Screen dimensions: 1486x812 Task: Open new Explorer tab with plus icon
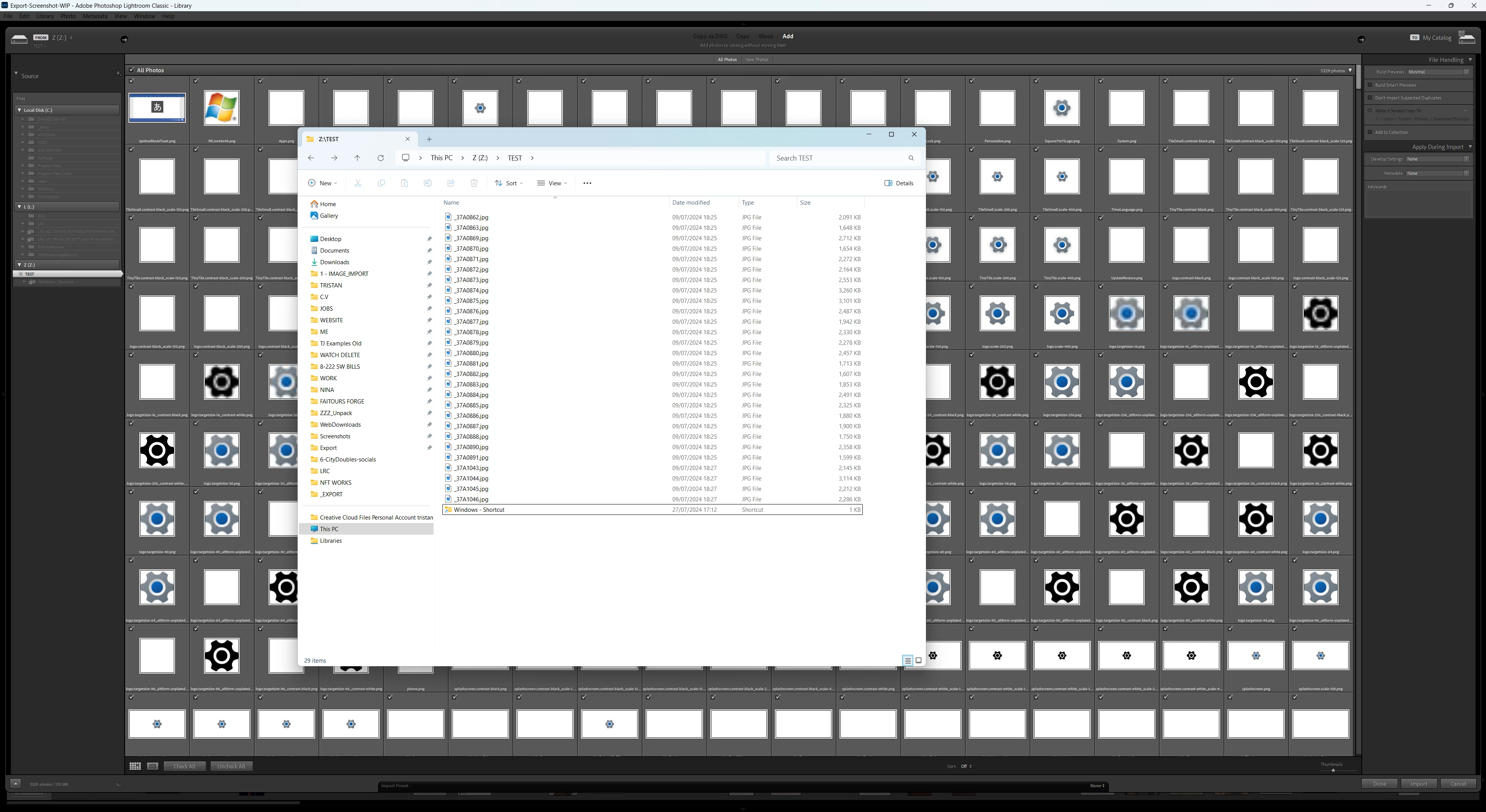tap(428, 139)
